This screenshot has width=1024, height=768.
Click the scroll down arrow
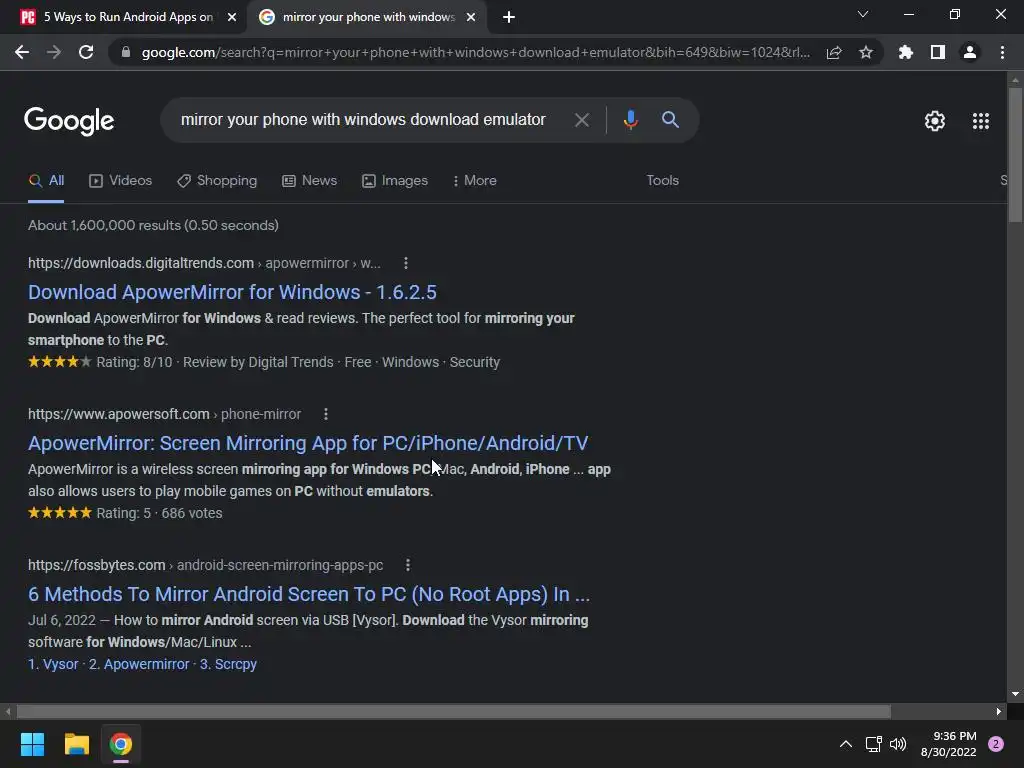[x=1015, y=695]
